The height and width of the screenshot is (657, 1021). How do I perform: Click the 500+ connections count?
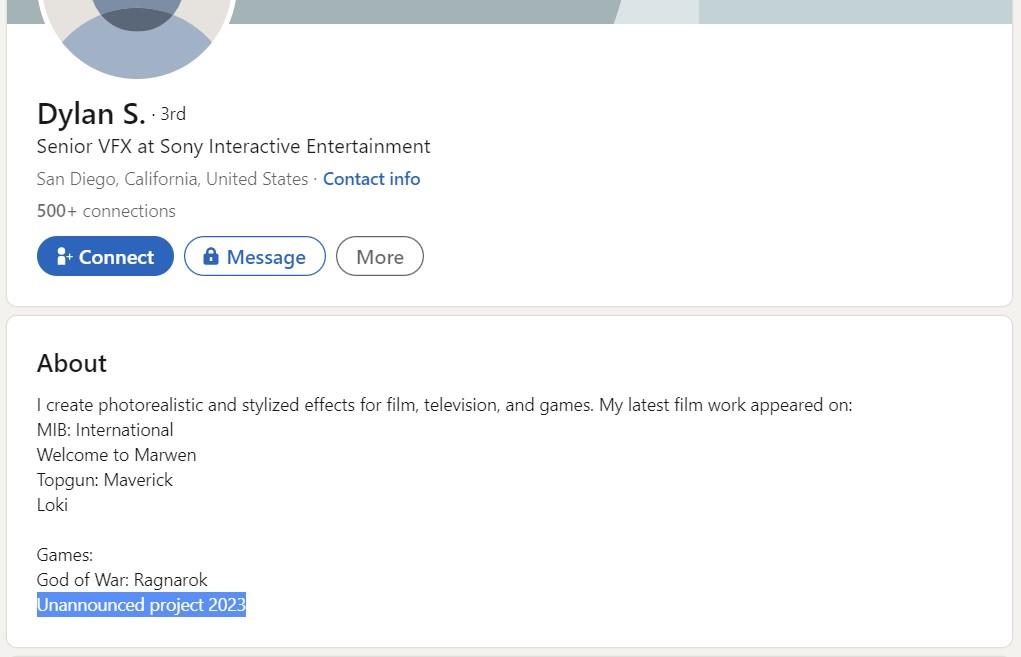point(106,211)
